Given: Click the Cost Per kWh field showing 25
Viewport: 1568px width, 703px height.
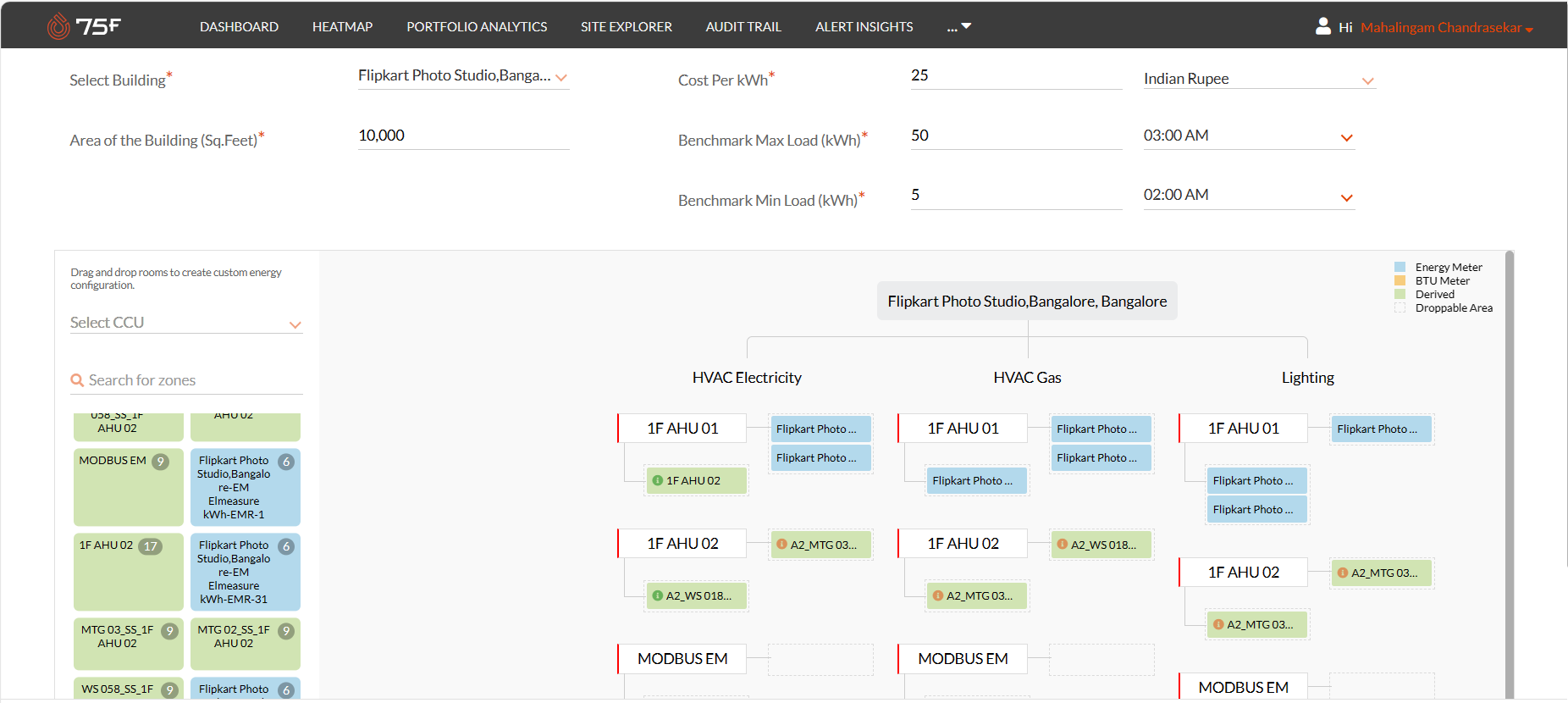Looking at the screenshot, I should tap(1016, 76).
